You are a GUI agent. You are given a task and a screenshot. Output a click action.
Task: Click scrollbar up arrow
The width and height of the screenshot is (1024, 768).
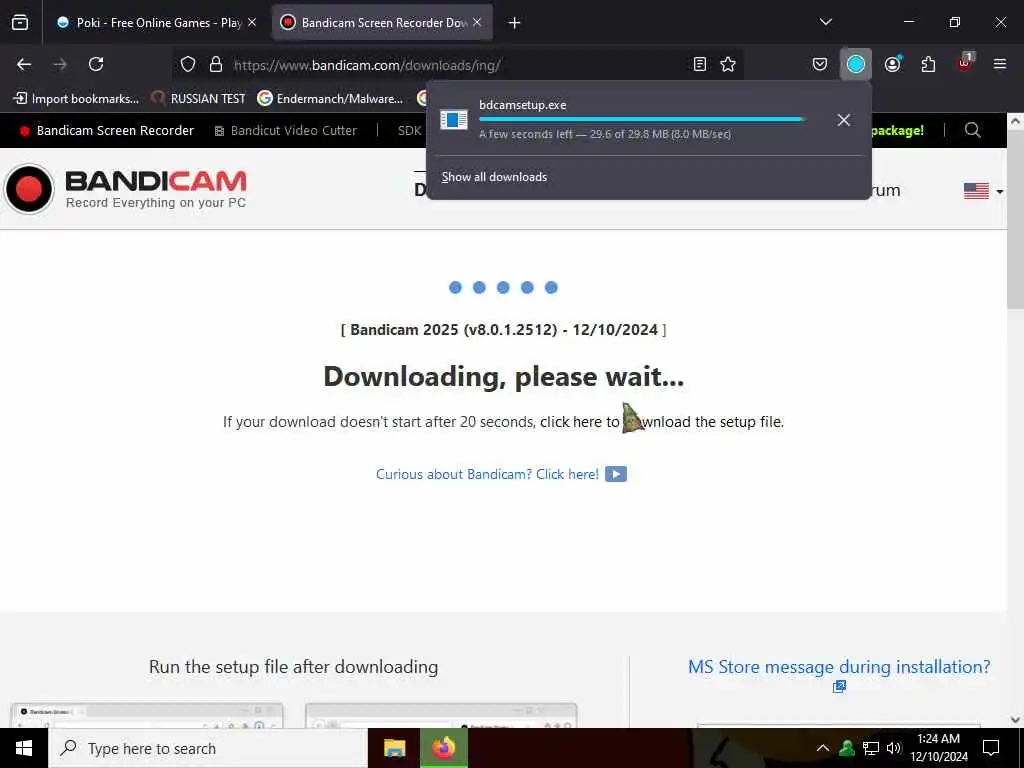pos(1015,121)
